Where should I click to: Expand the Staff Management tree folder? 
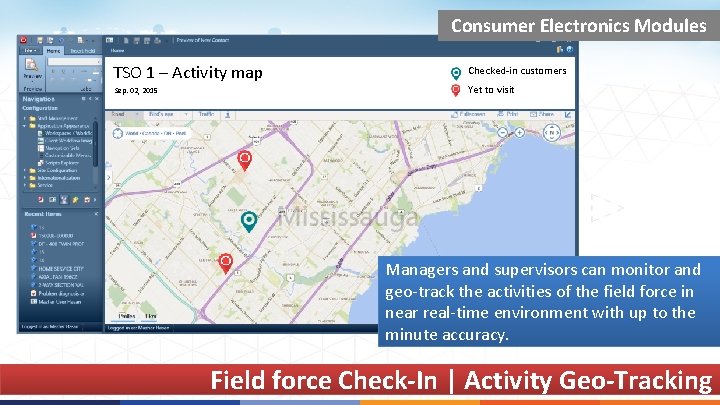(x=25, y=118)
